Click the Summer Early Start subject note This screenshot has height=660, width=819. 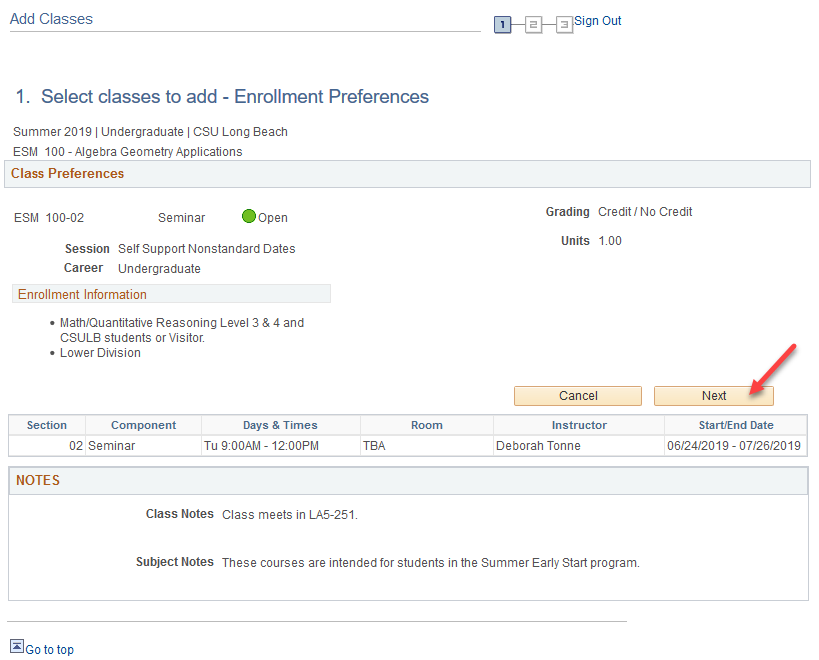pyautogui.click(x=430, y=563)
